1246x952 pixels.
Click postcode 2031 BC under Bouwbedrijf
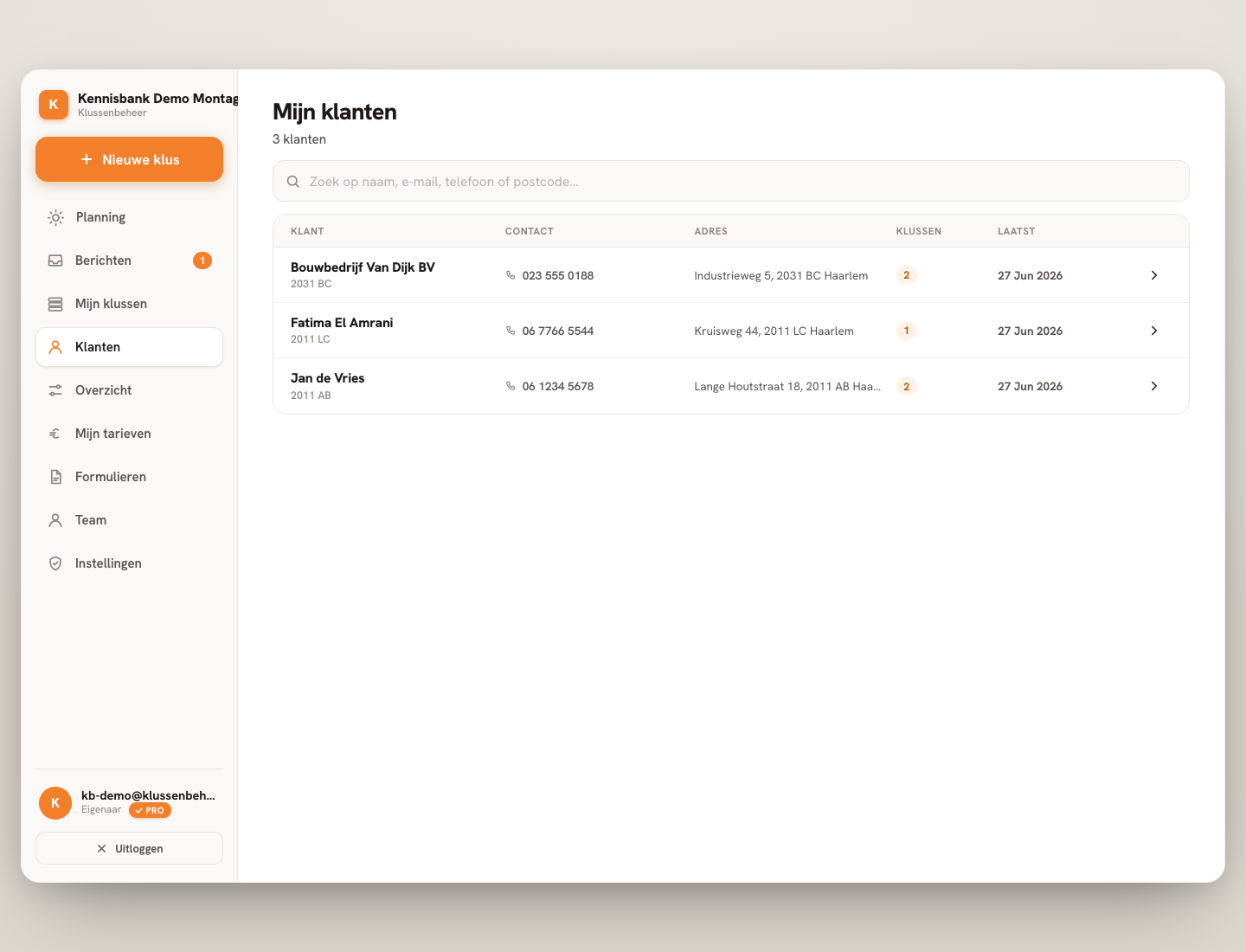311,284
